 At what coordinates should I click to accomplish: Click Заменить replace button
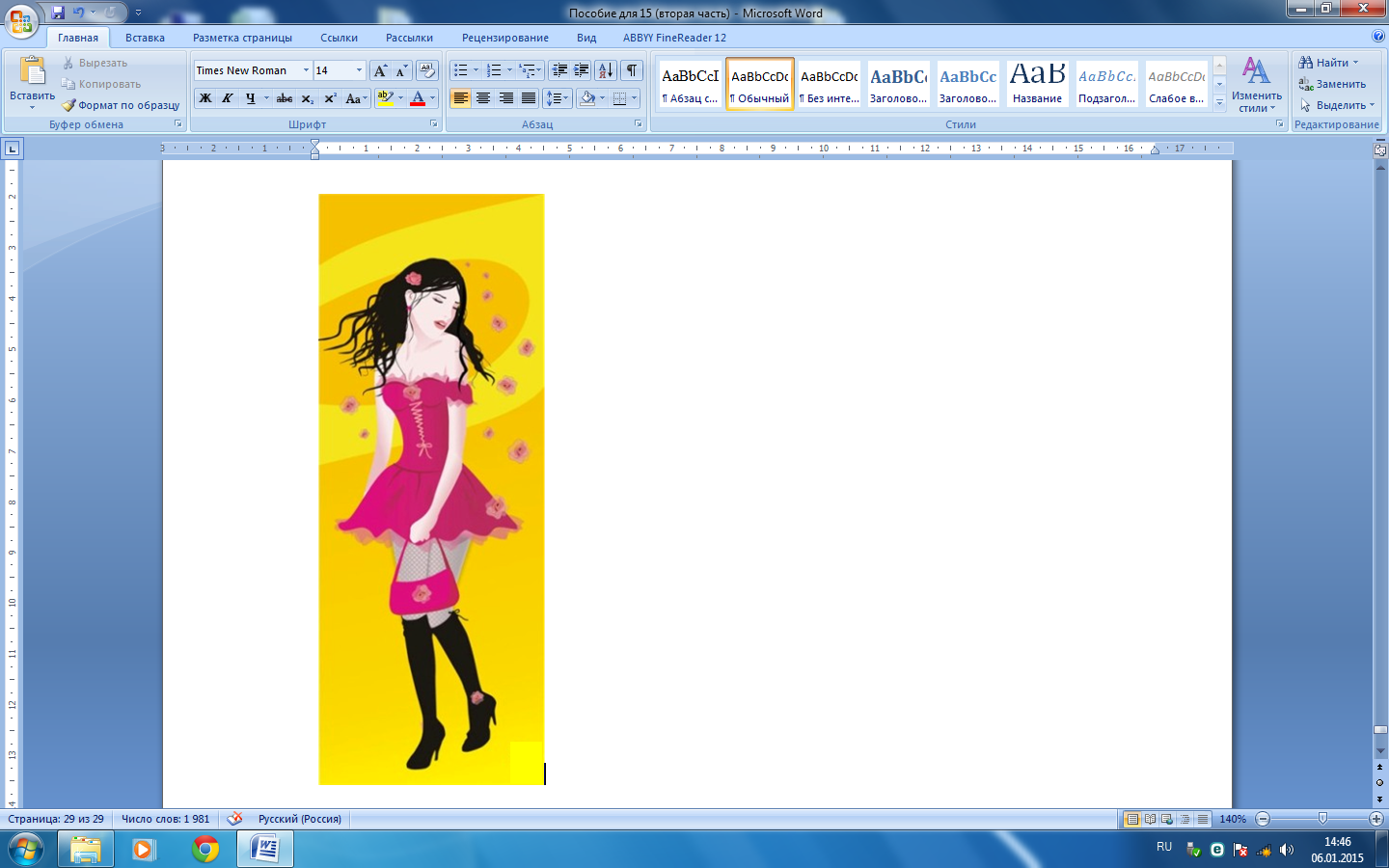[1332, 84]
